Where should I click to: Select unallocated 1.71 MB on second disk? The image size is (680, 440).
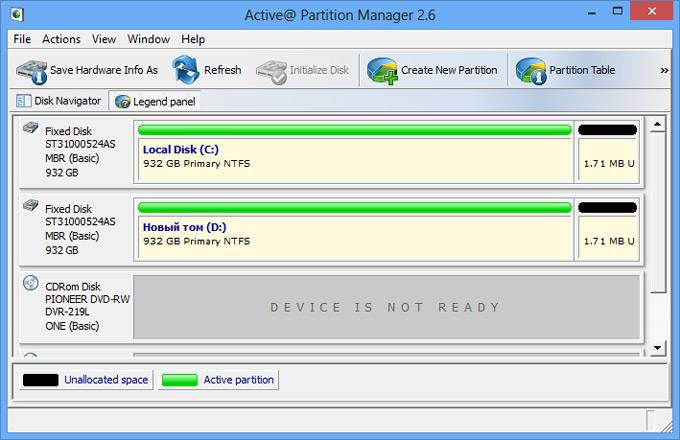click(608, 238)
